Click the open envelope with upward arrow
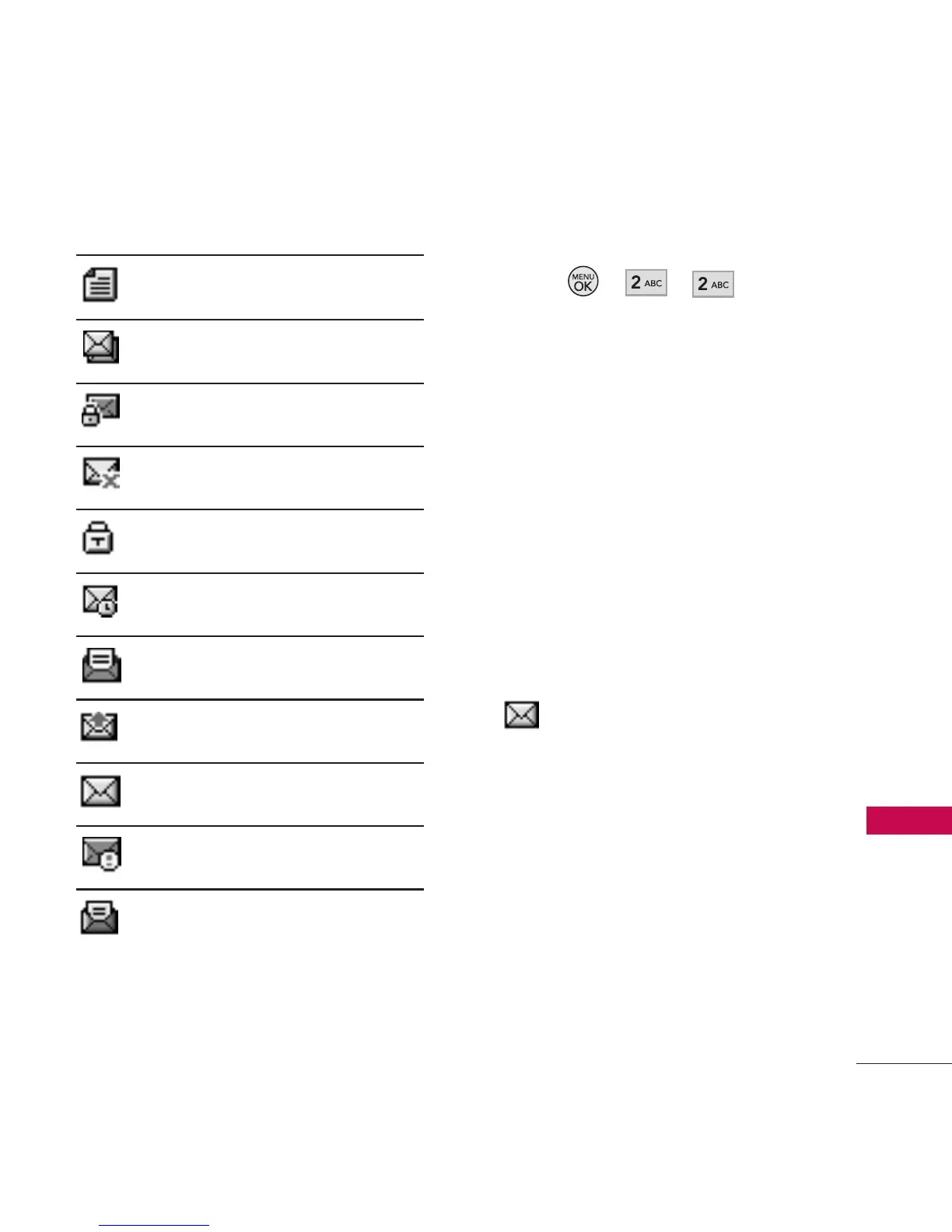The height and width of the screenshot is (1232, 952). click(100, 726)
